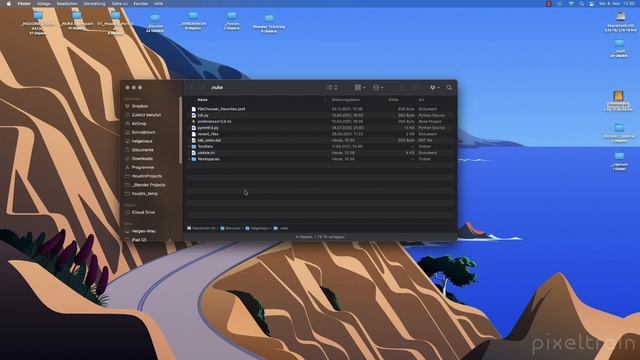Expand the ToolSets folder disclosure triangle
This screenshot has height=360, width=640.
[189, 147]
